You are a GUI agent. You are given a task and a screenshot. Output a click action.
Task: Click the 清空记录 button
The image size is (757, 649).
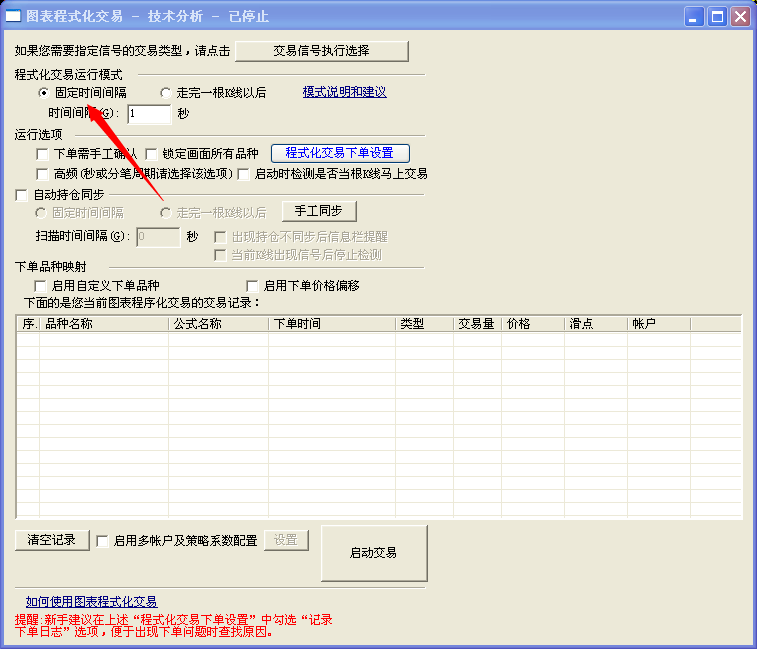pyautogui.click(x=52, y=540)
